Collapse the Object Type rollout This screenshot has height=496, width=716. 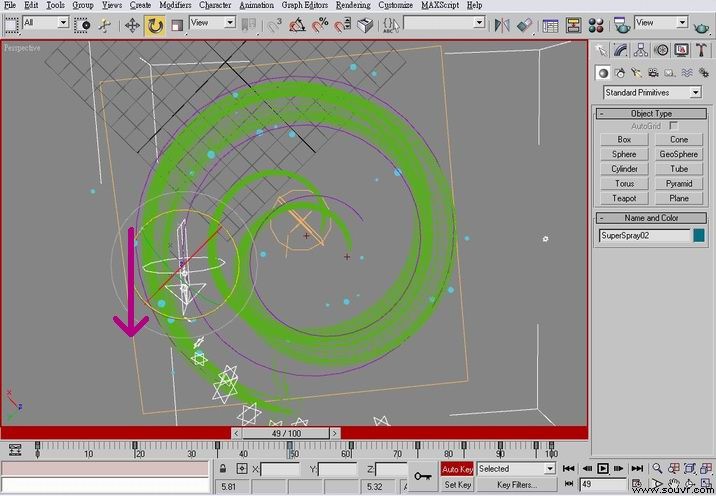pos(651,114)
